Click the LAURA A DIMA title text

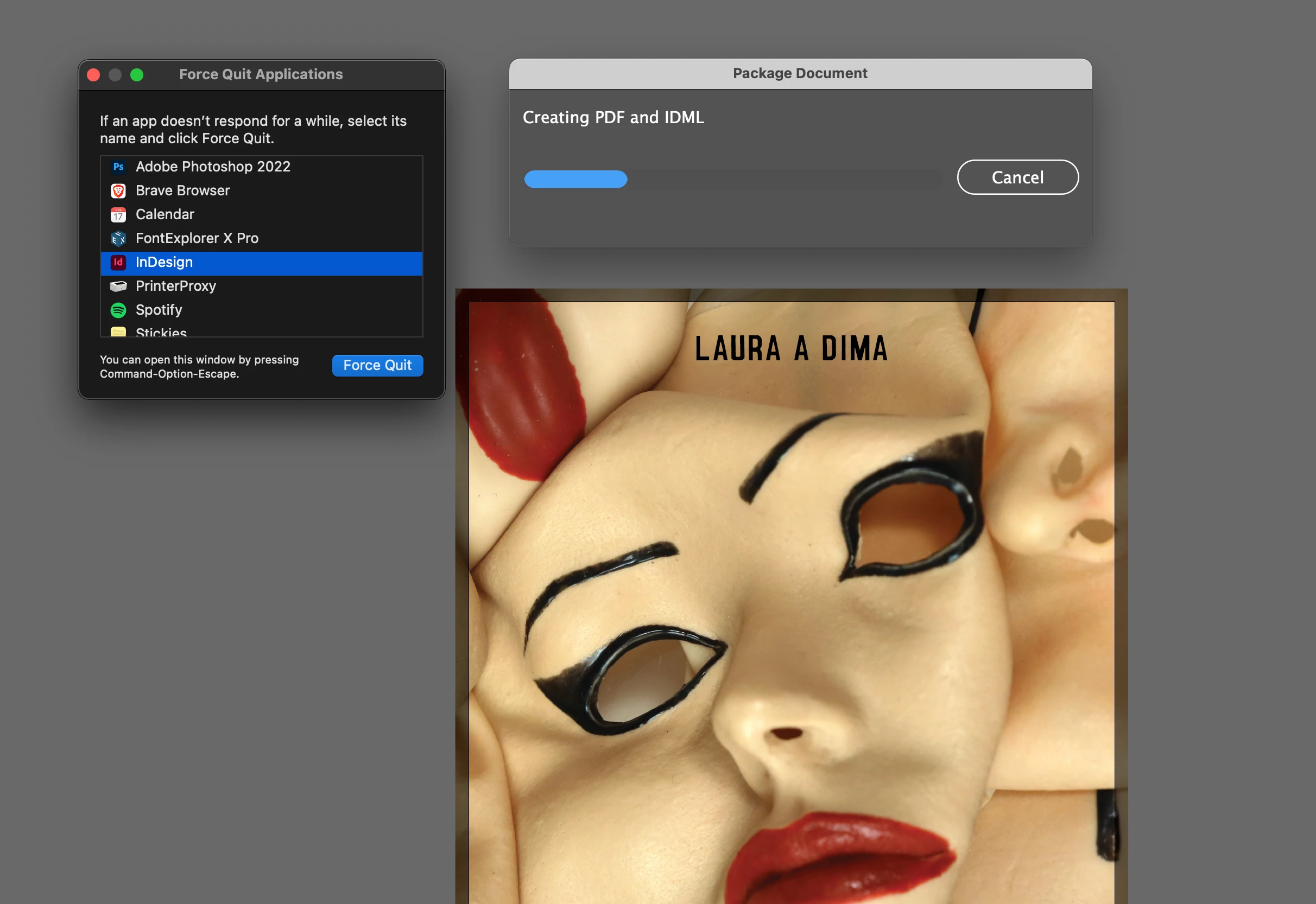pyautogui.click(x=790, y=348)
